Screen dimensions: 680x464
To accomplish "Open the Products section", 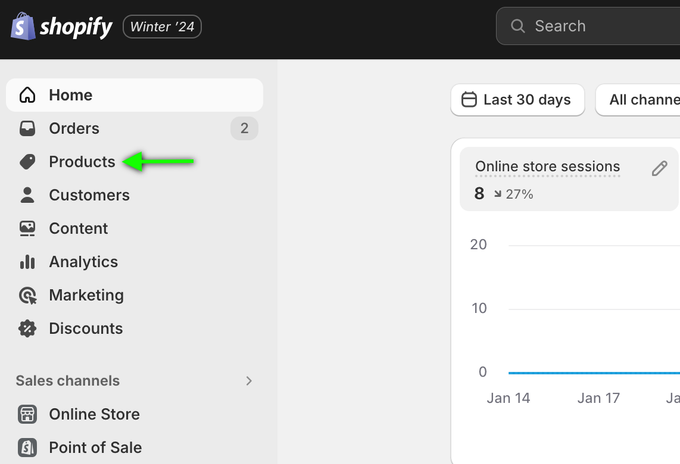I will pyautogui.click(x=82, y=162).
